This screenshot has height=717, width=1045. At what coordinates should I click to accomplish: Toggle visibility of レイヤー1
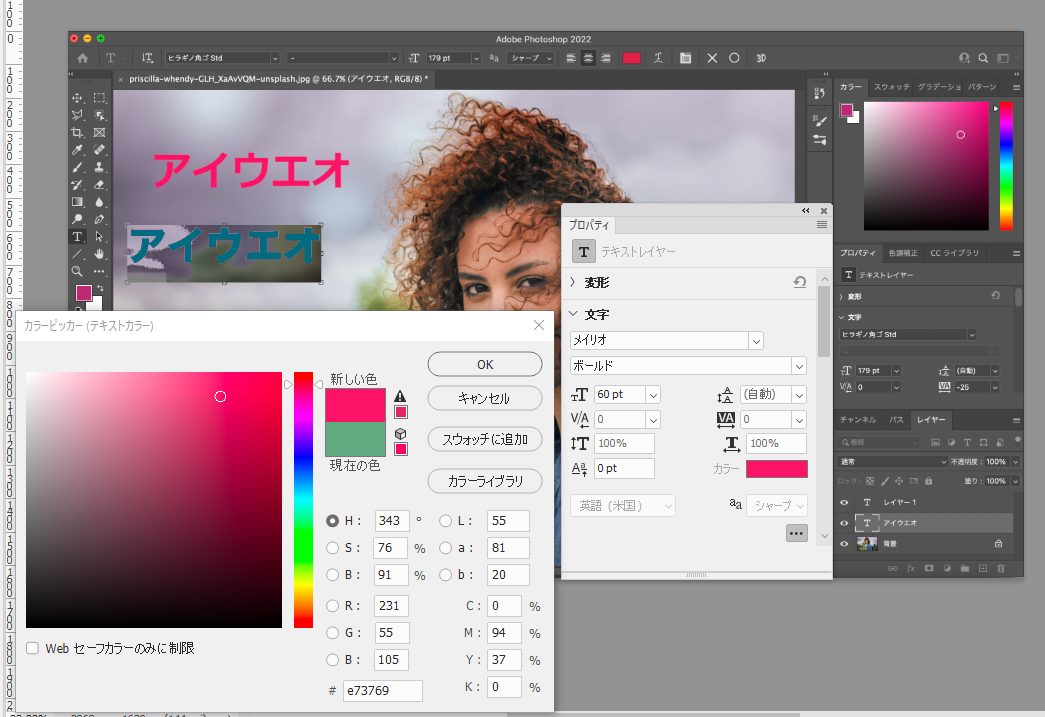[844, 502]
